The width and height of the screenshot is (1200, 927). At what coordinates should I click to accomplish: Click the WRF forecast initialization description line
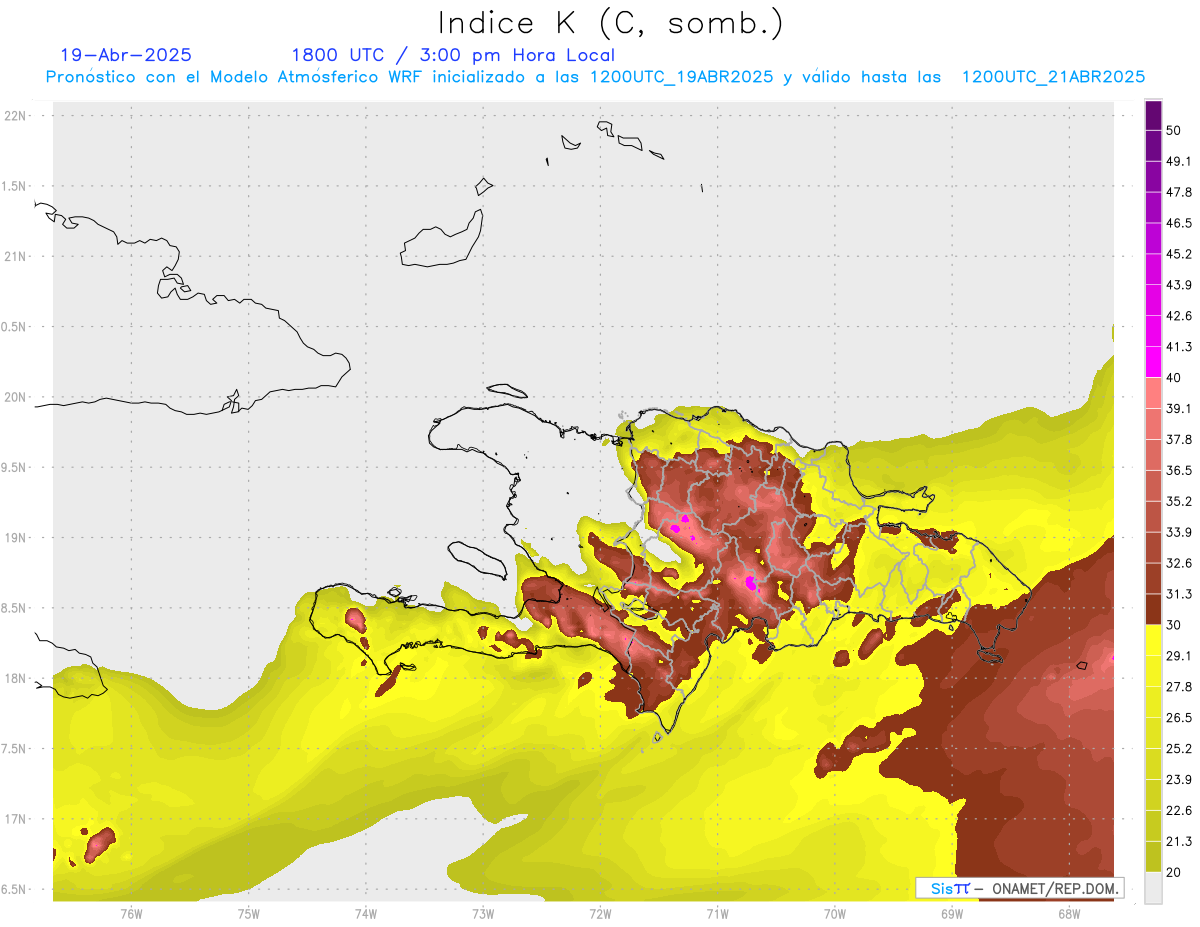coord(595,77)
